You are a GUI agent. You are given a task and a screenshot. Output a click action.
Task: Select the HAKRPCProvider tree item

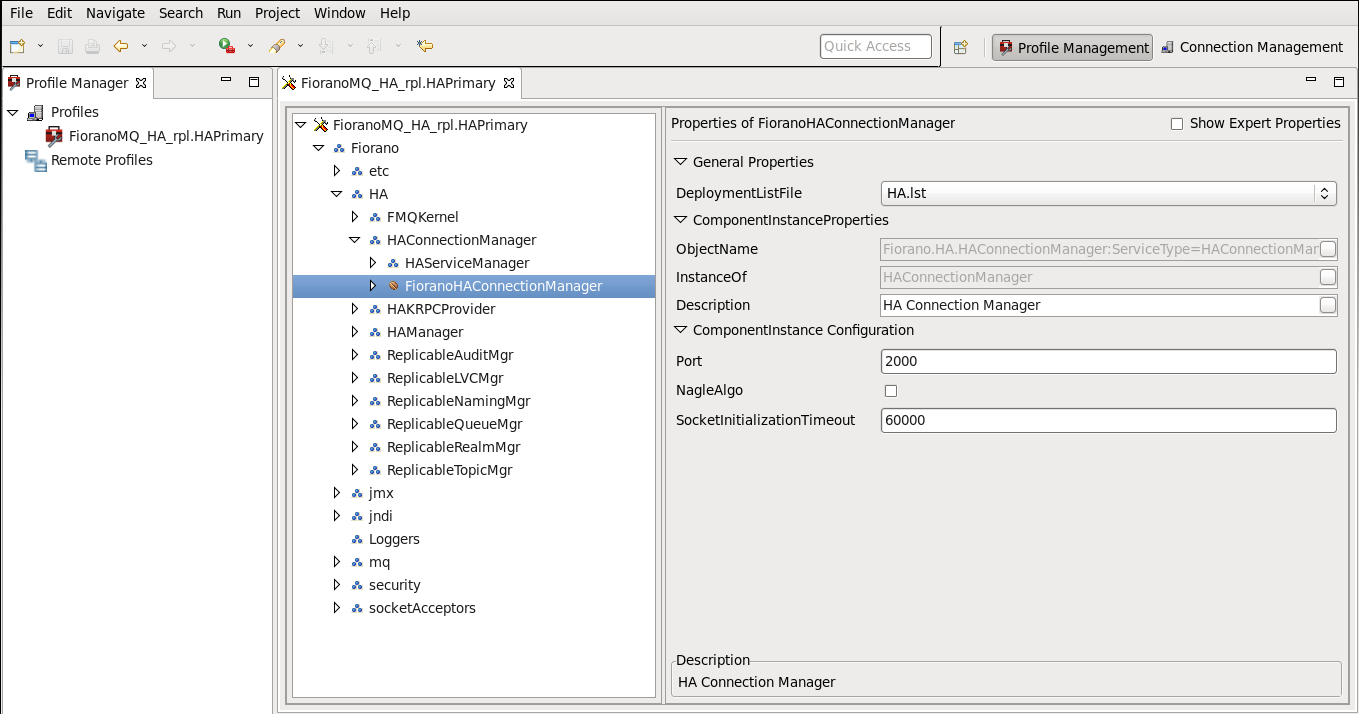441,309
